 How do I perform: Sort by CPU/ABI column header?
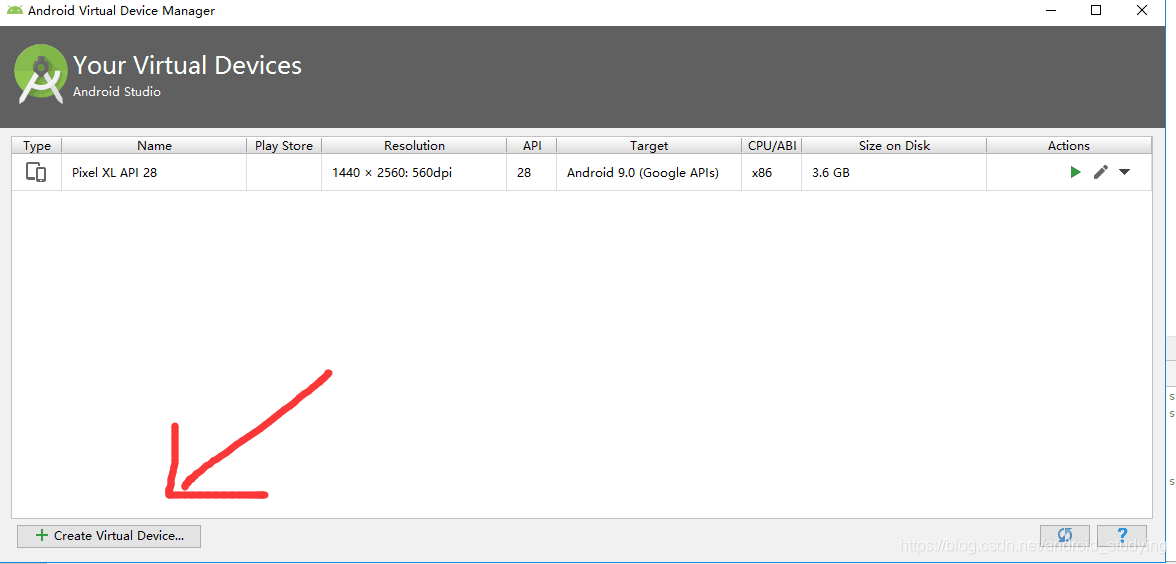coord(772,146)
